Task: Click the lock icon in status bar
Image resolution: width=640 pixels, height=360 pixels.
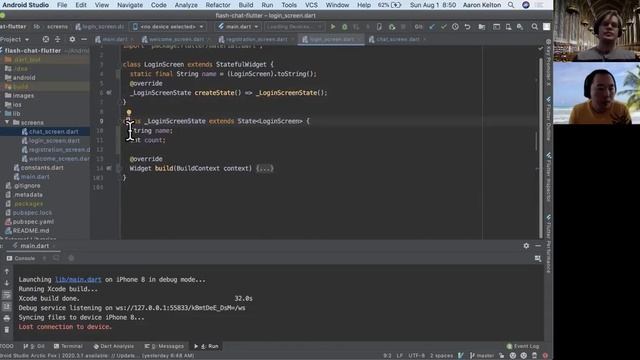Action: (x=502, y=356)
